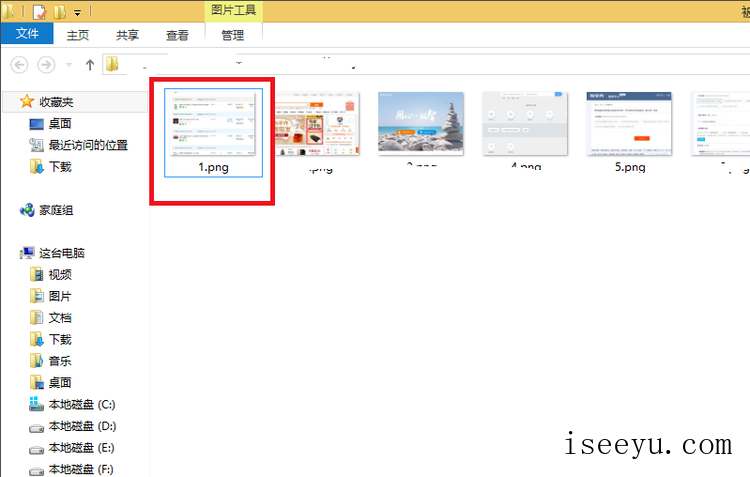Click the address bar folder icon
Viewport: 750px width, 477px height.
[x=112, y=64]
